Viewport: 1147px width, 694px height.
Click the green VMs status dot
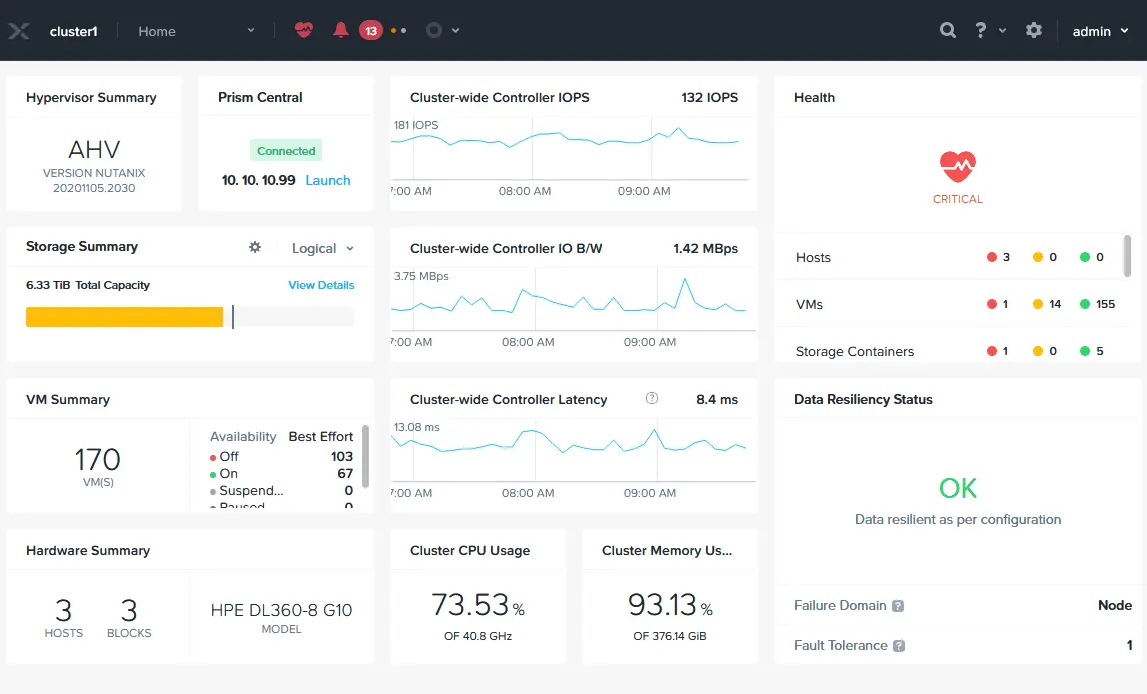click(1085, 304)
